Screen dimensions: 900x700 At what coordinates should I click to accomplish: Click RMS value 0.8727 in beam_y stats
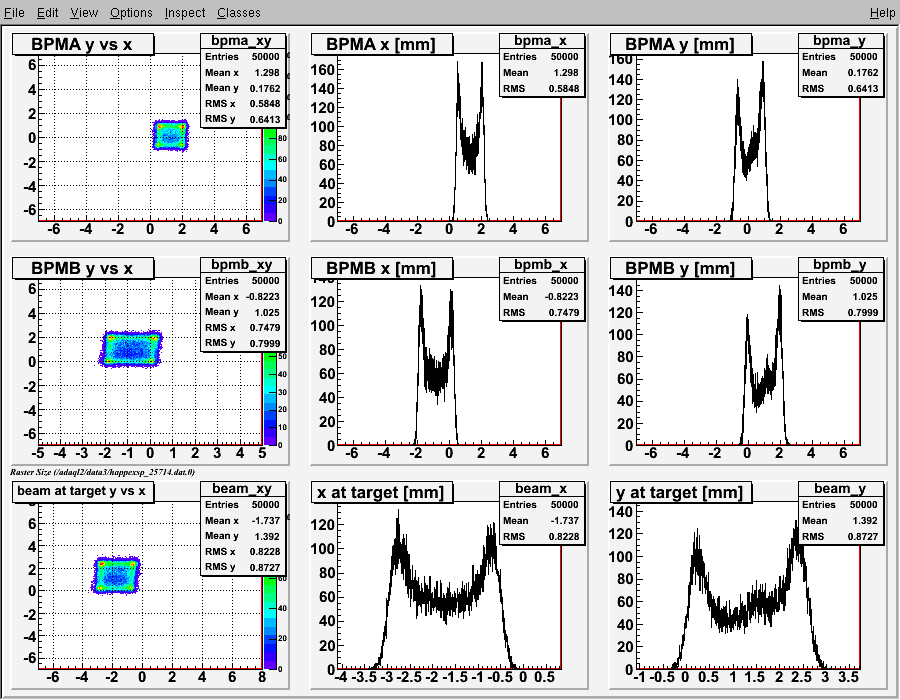pos(863,536)
